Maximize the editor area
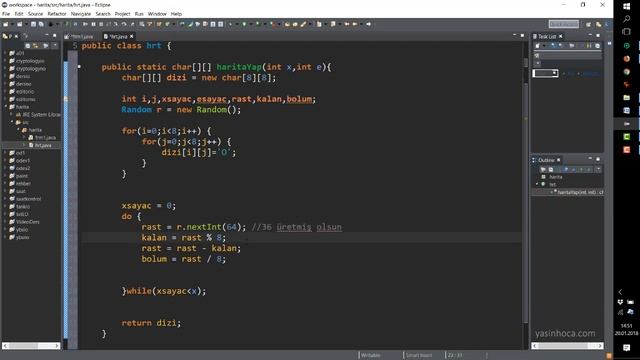 coord(522,36)
